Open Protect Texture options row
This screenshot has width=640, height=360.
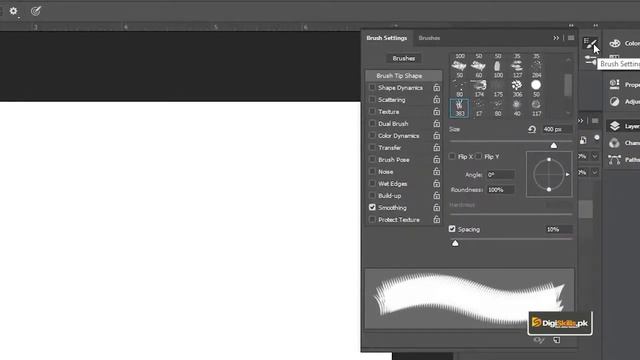tap(399, 220)
